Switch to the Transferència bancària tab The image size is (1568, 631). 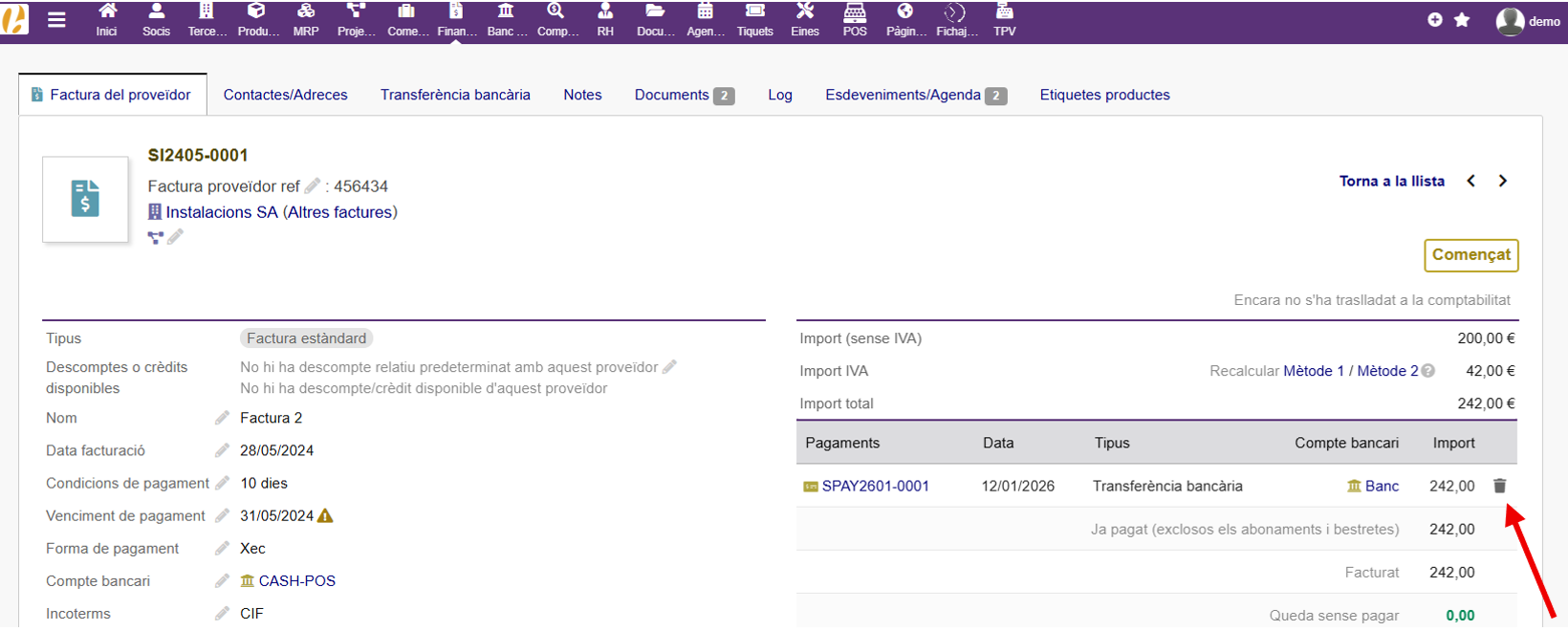455,95
